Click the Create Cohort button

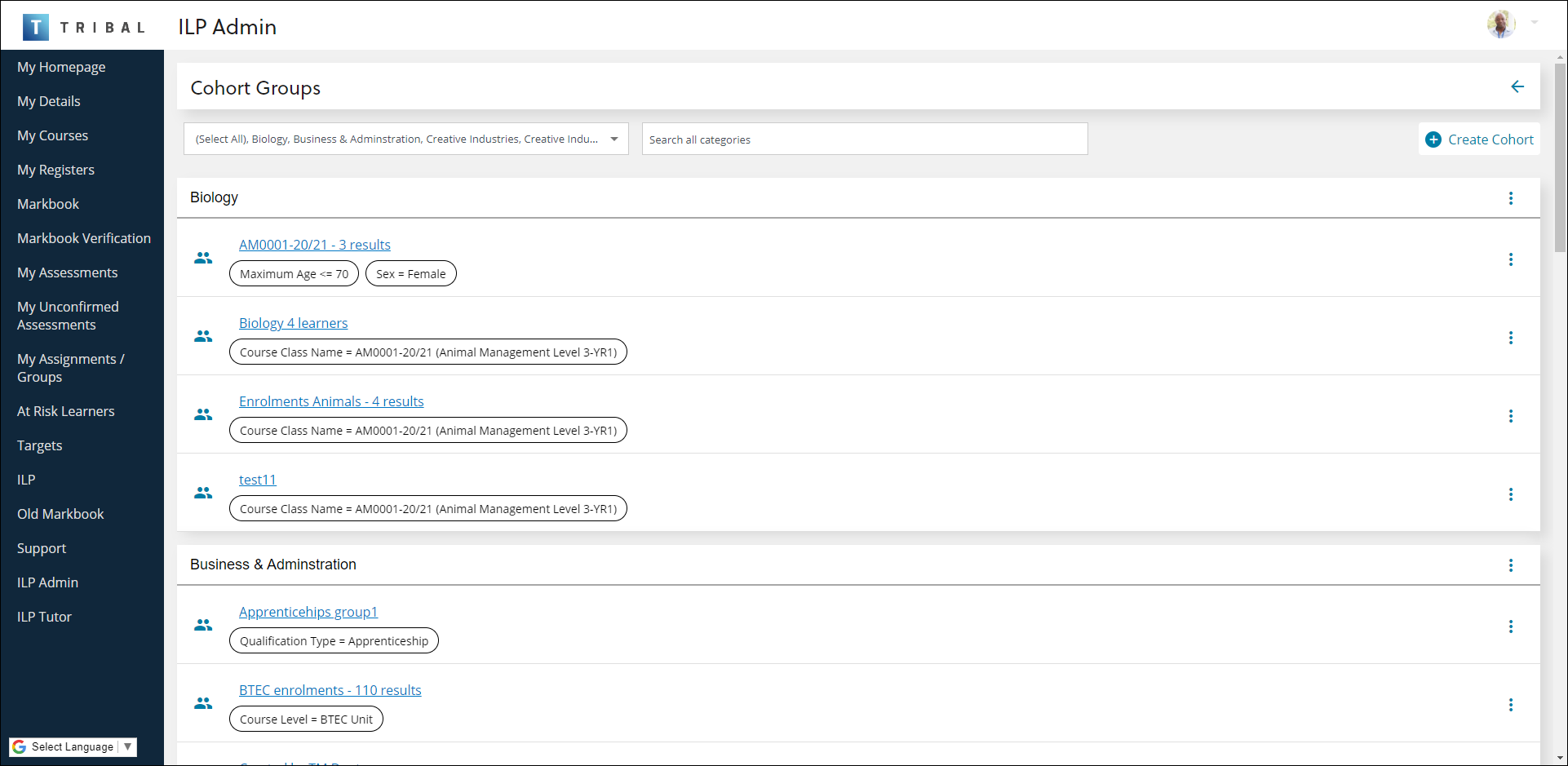coord(1479,139)
